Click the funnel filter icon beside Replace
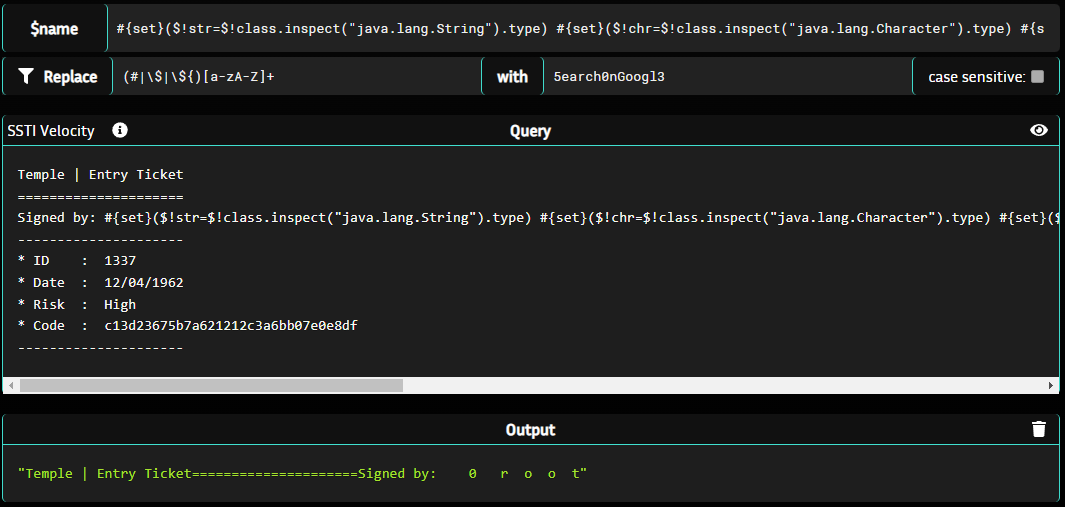The width and height of the screenshot is (1065, 507). (26, 76)
